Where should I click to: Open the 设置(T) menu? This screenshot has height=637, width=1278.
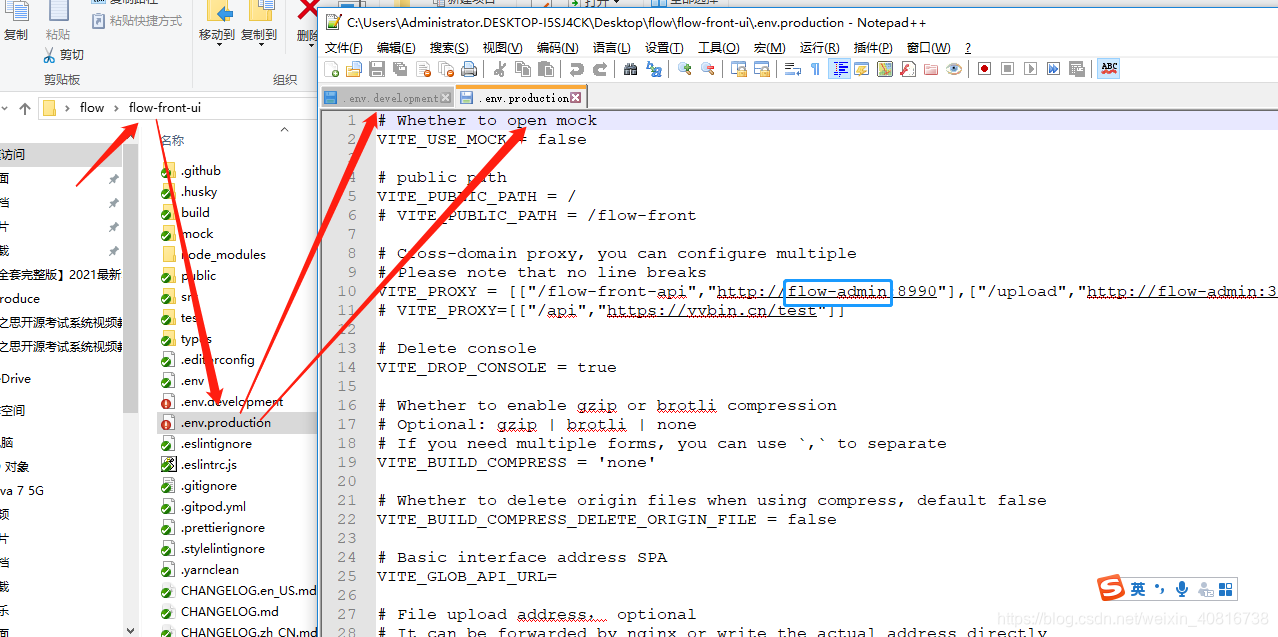(664, 47)
